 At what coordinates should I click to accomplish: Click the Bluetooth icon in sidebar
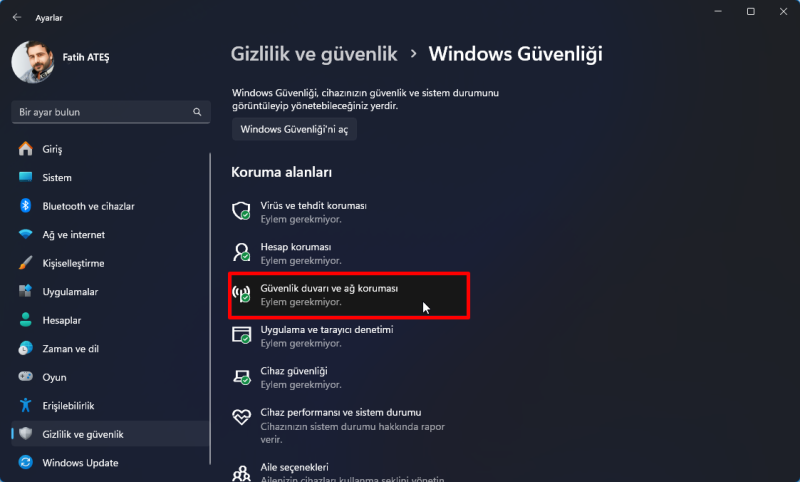(x=26, y=206)
